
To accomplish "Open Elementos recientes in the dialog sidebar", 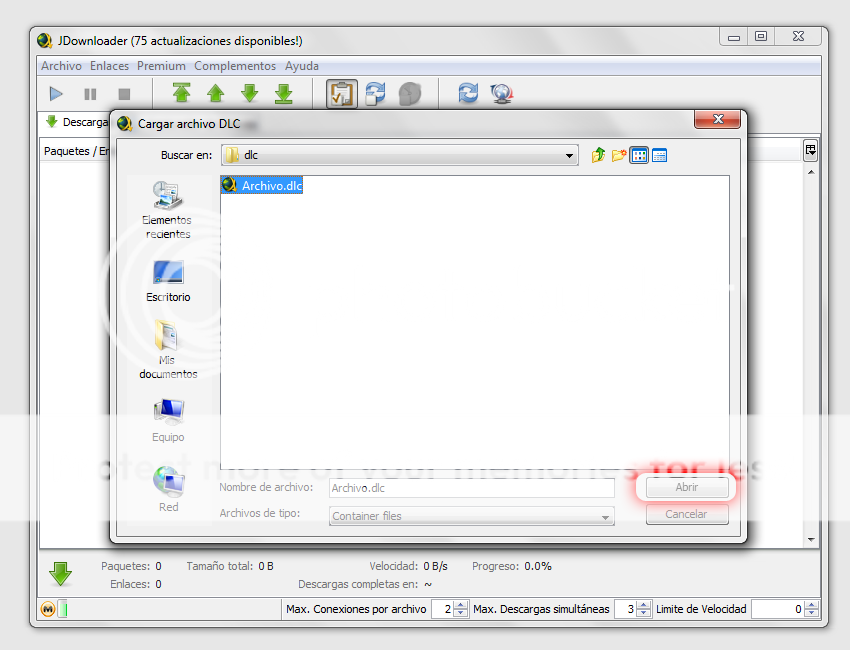I will [x=168, y=210].
